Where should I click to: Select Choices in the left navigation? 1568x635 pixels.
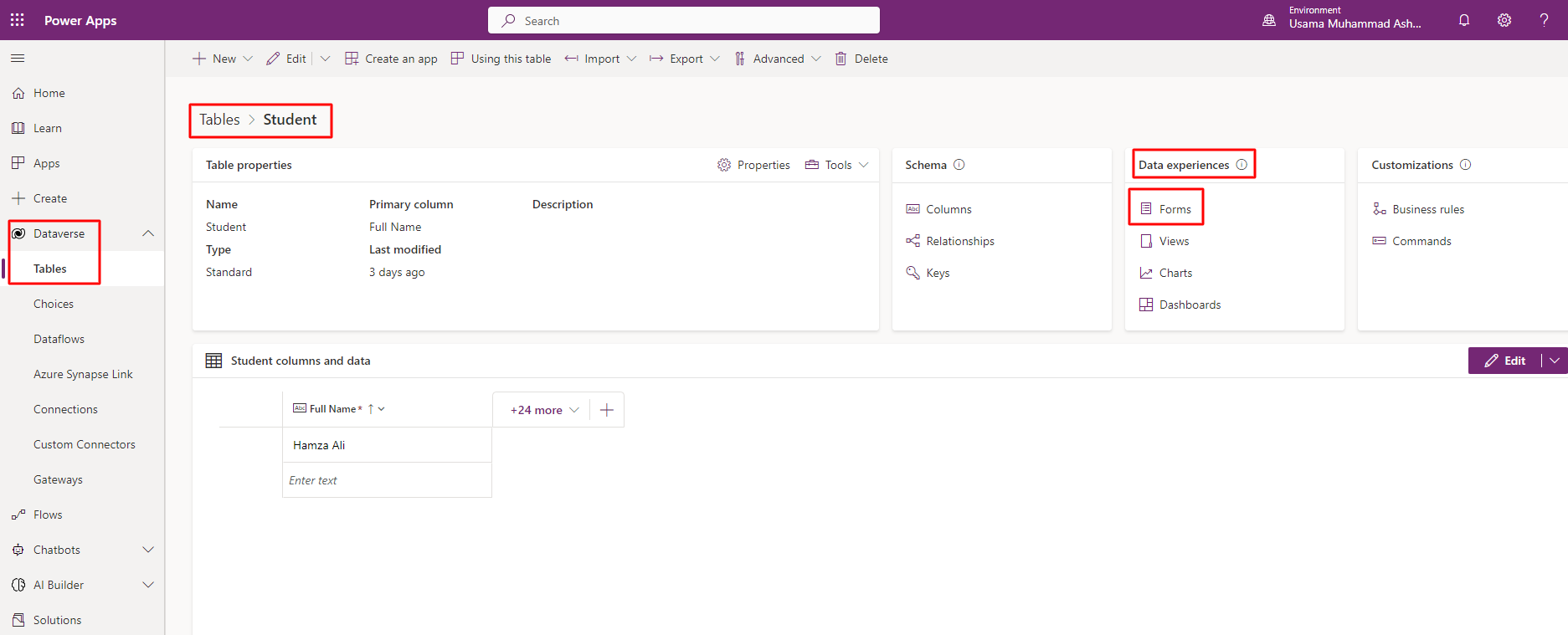tap(54, 304)
